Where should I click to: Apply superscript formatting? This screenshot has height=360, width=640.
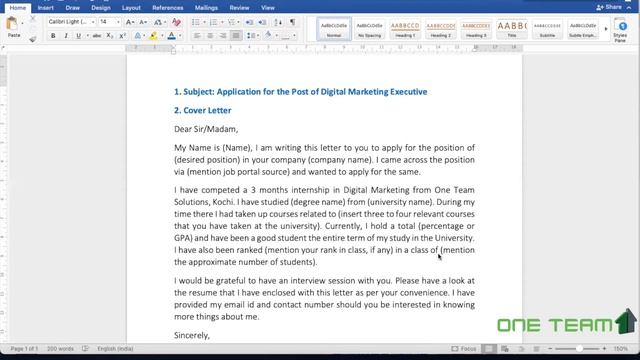pos(122,36)
